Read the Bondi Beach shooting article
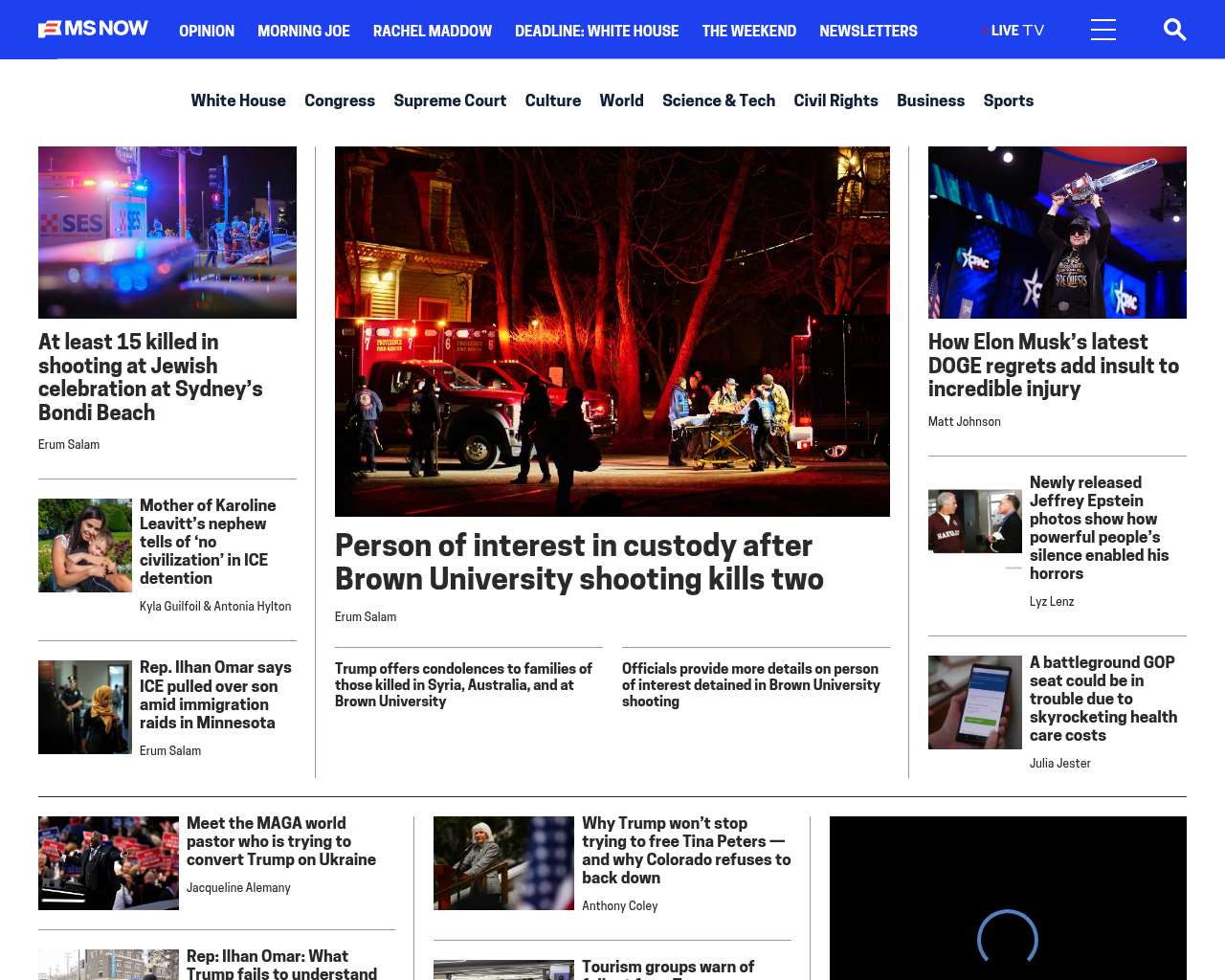The image size is (1225, 980). (x=150, y=376)
